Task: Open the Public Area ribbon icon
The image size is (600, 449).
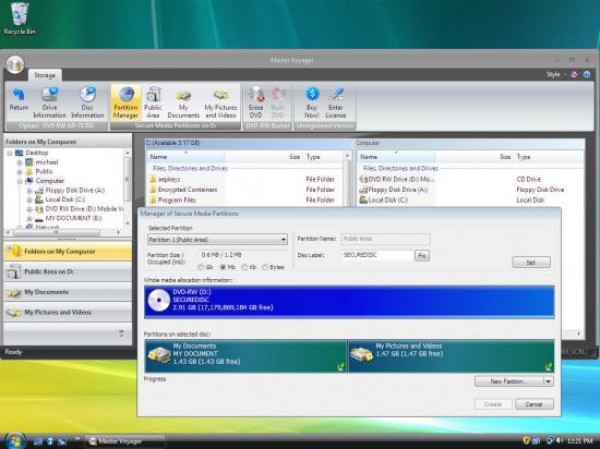Action: 153,100
